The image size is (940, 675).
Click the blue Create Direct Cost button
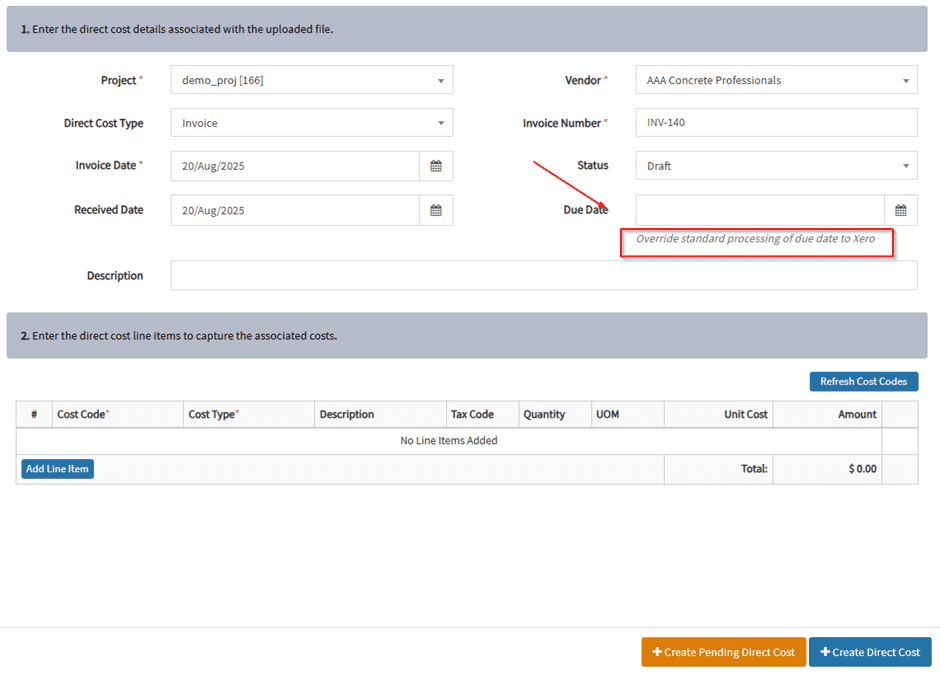pyautogui.click(x=870, y=652)
